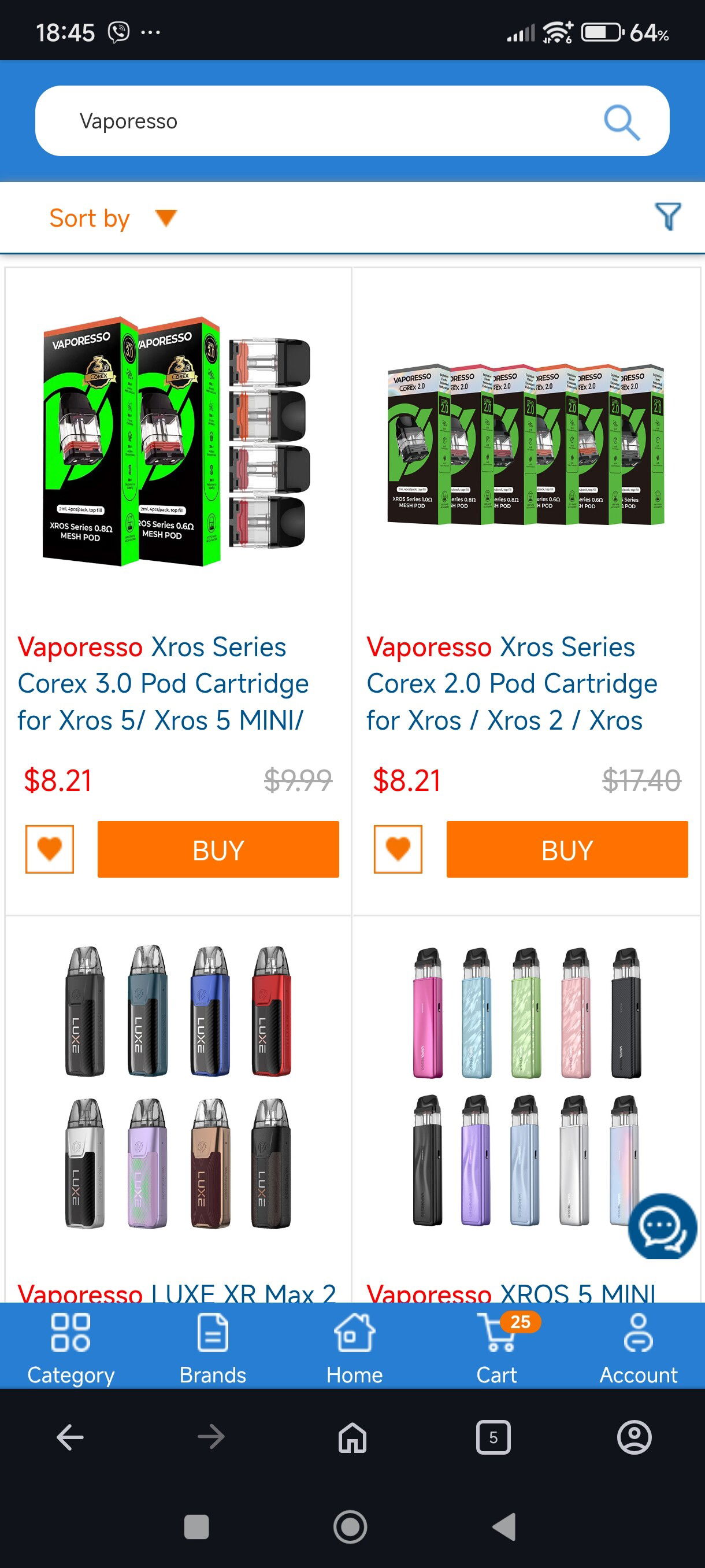Open the filter funnel icon
Image resolution: width=705 pixels, height=1568 pixels.
[668, 217]
